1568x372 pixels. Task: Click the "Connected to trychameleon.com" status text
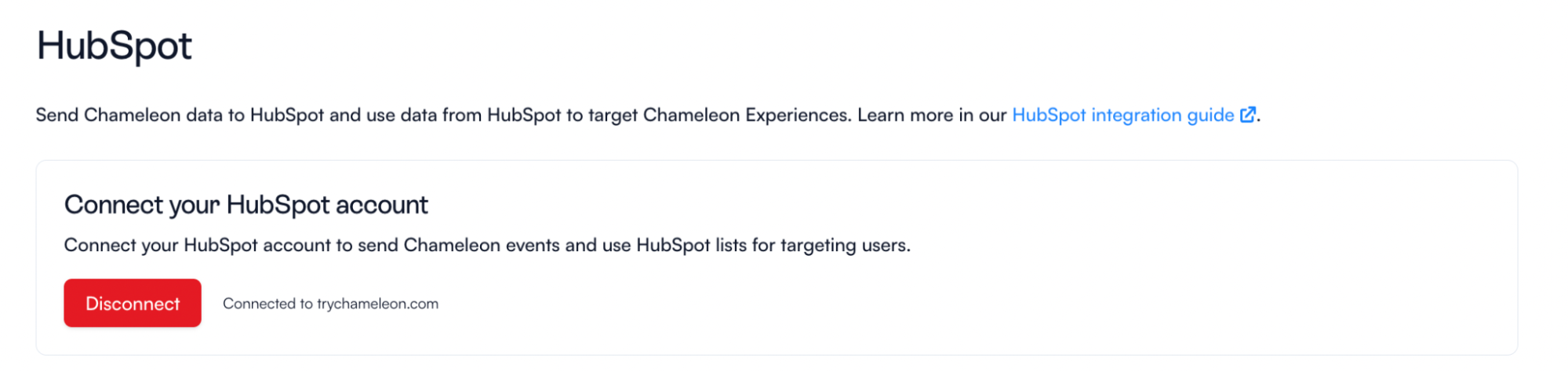[330, 304]
